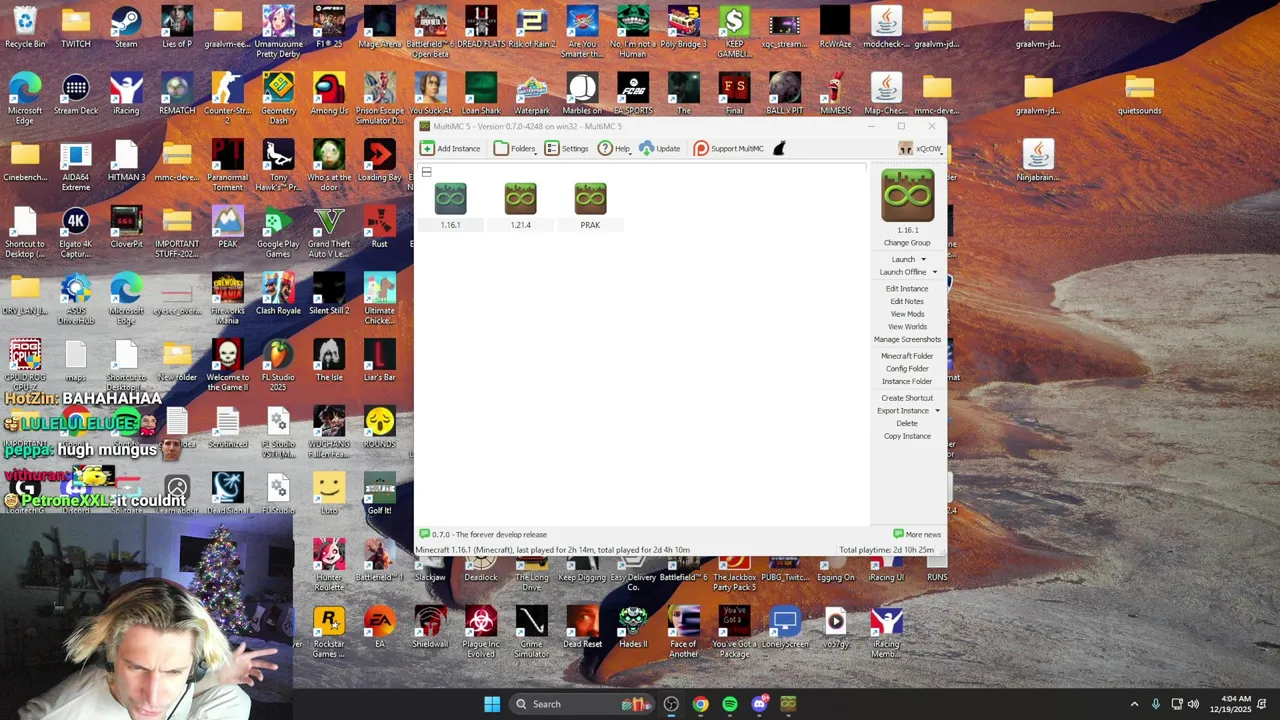Open the Recycle Bin desktop icon
The image size is (1280, 720).
coord(25,27)
